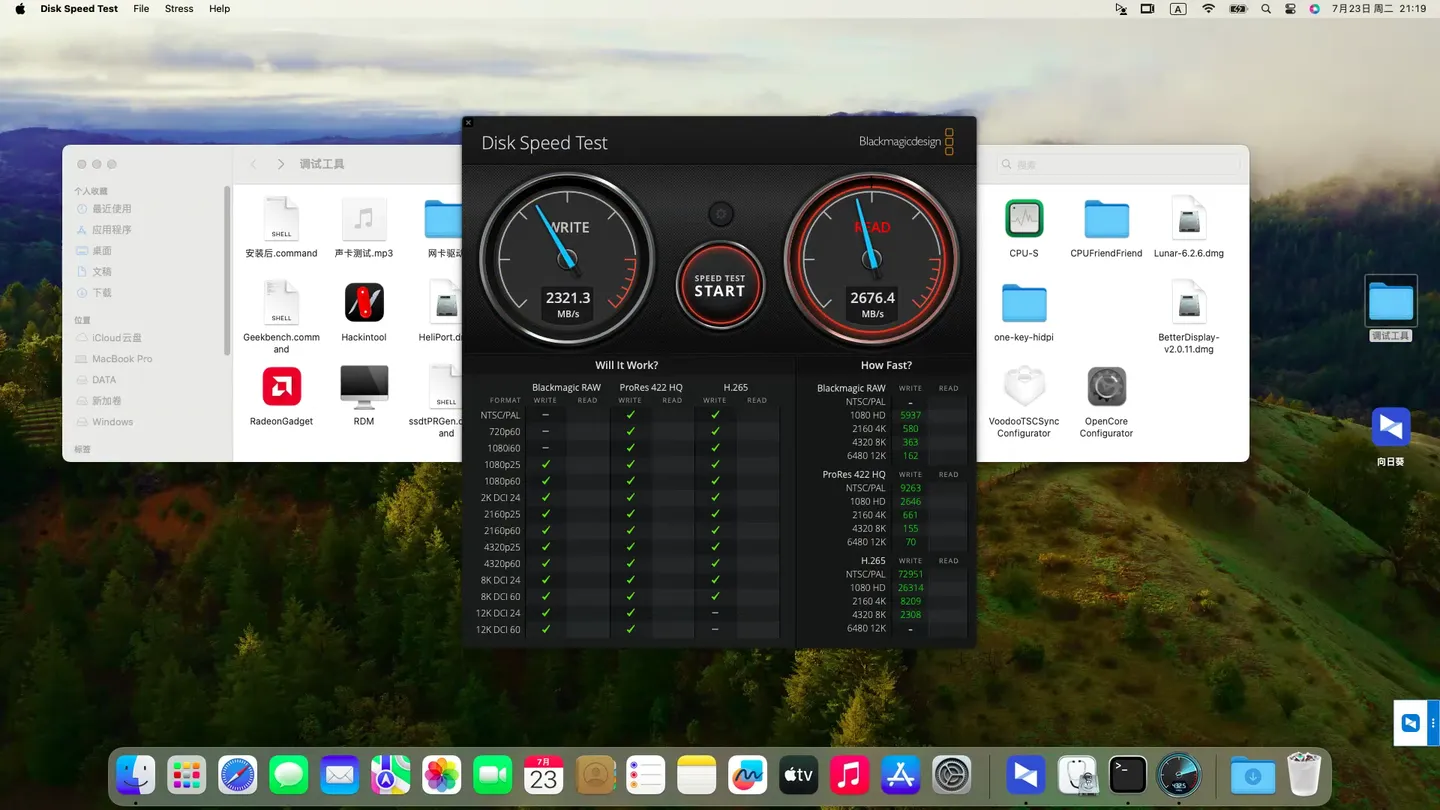Open the one-key-hidpi folder
Image resolution: width=1440 pixels, height=810 pixels.
pyautogui.click(x=1023, y=303)
